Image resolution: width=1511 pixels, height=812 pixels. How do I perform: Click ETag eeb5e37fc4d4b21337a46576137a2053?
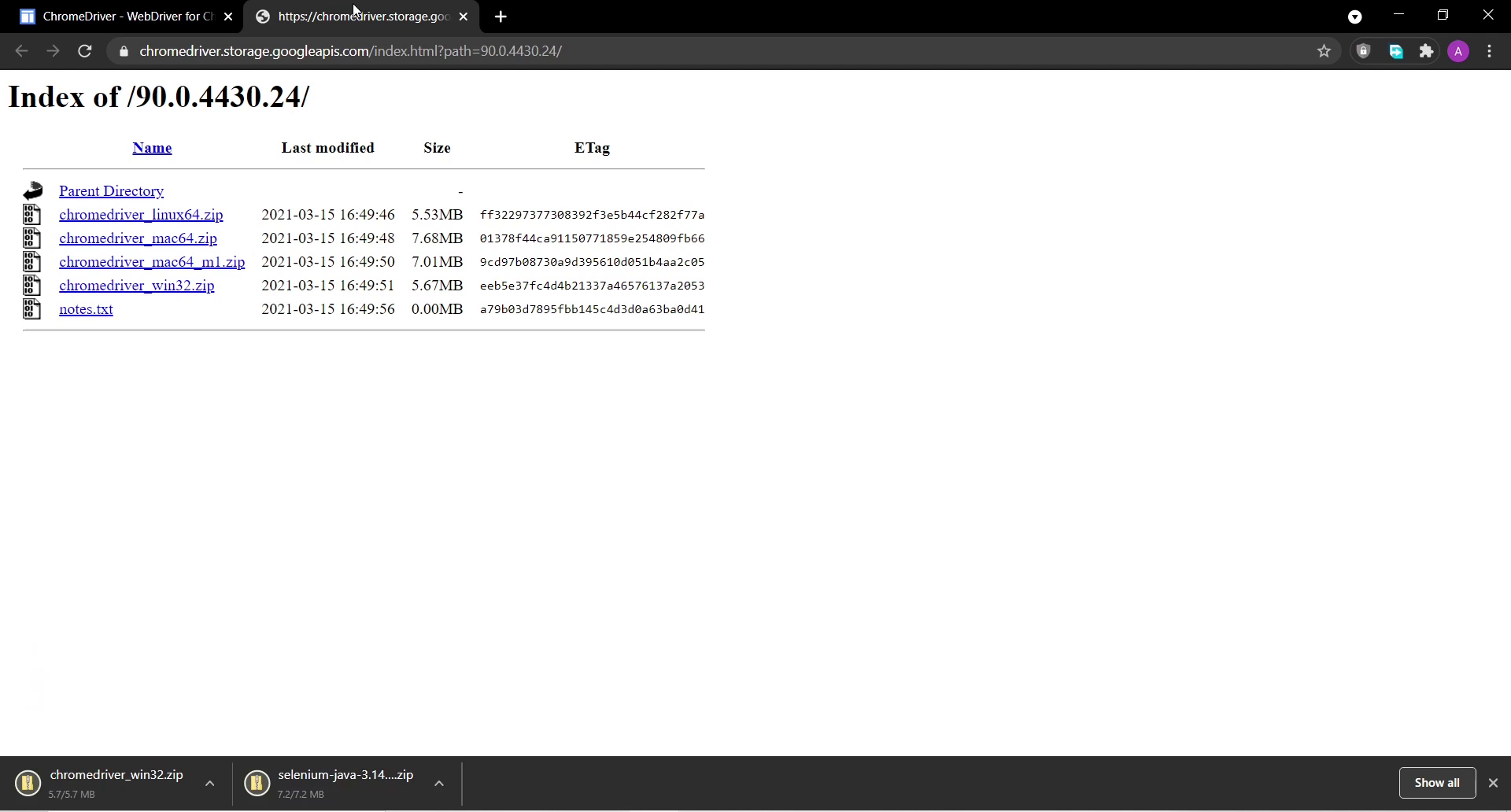[592, 286]
